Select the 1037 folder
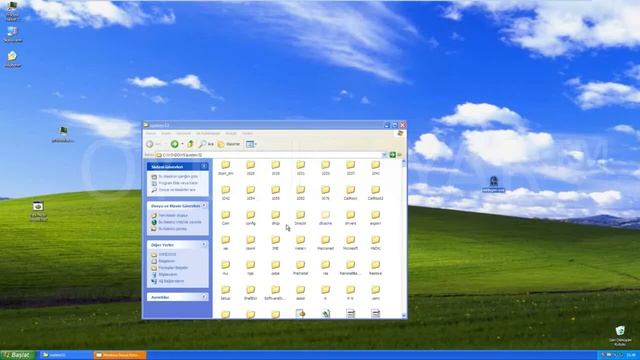640x360 pixels. 351,167
